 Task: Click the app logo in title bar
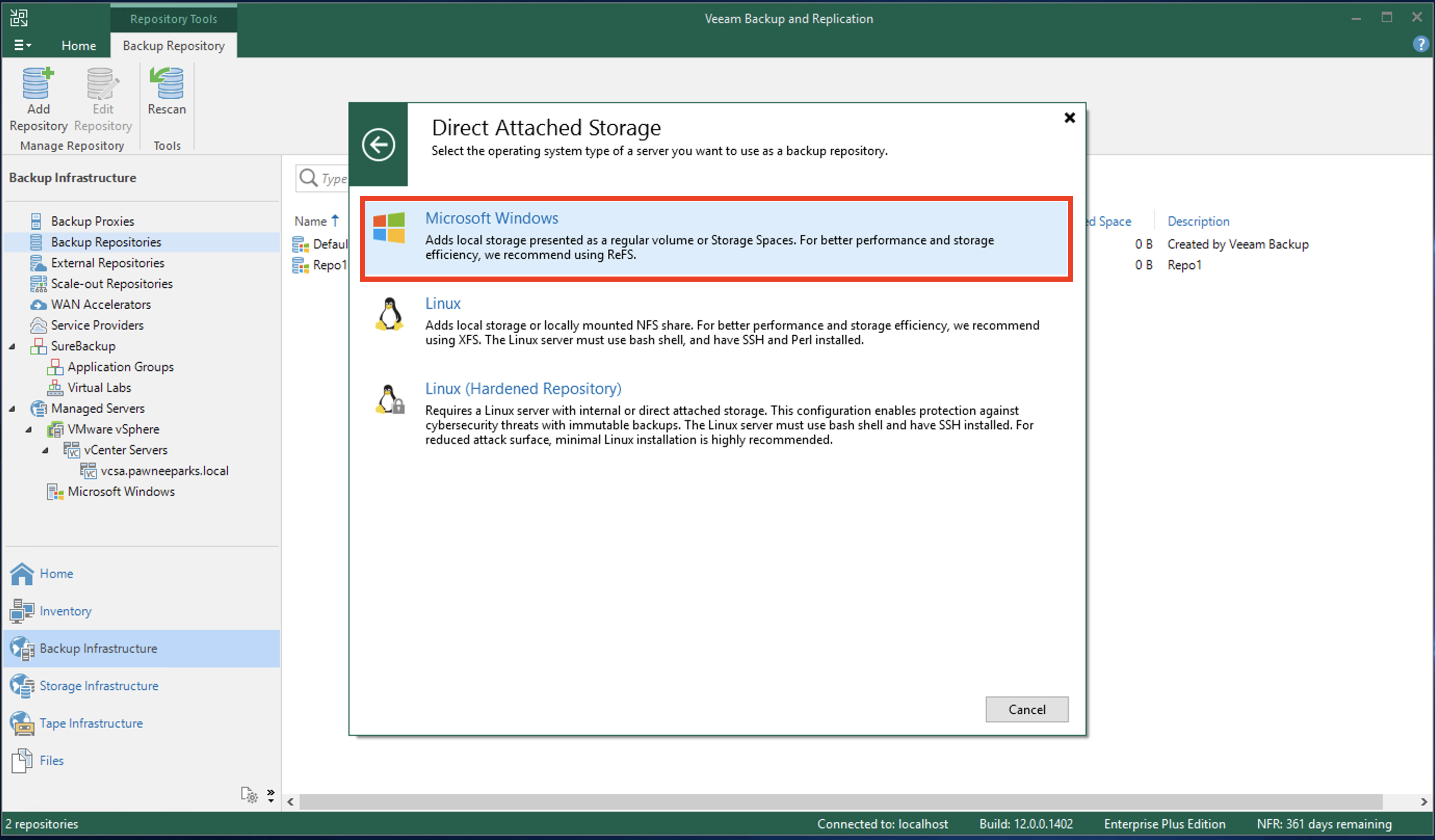[x=19, y=18]
